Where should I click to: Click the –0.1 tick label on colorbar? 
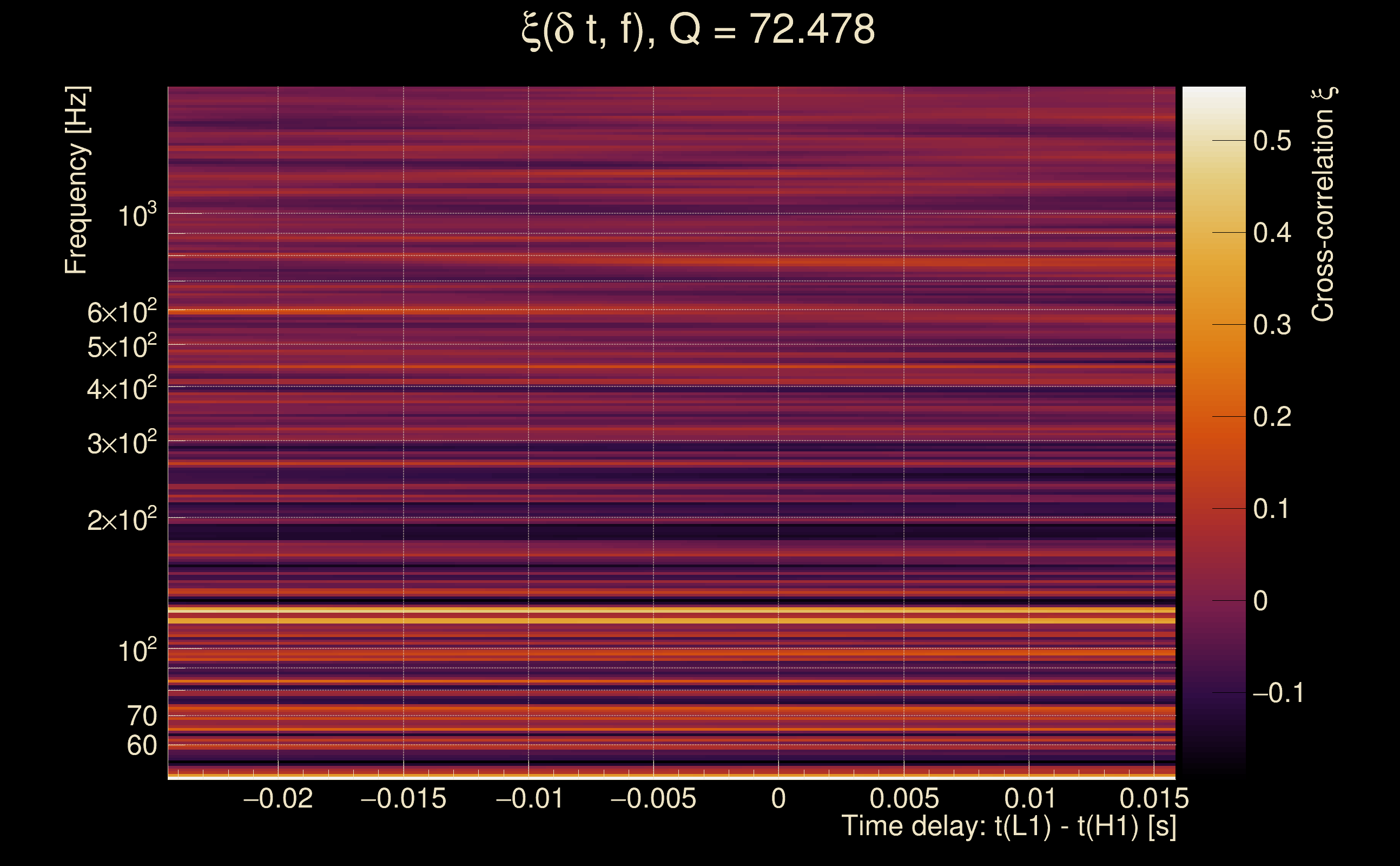(x=1278, y=693)
